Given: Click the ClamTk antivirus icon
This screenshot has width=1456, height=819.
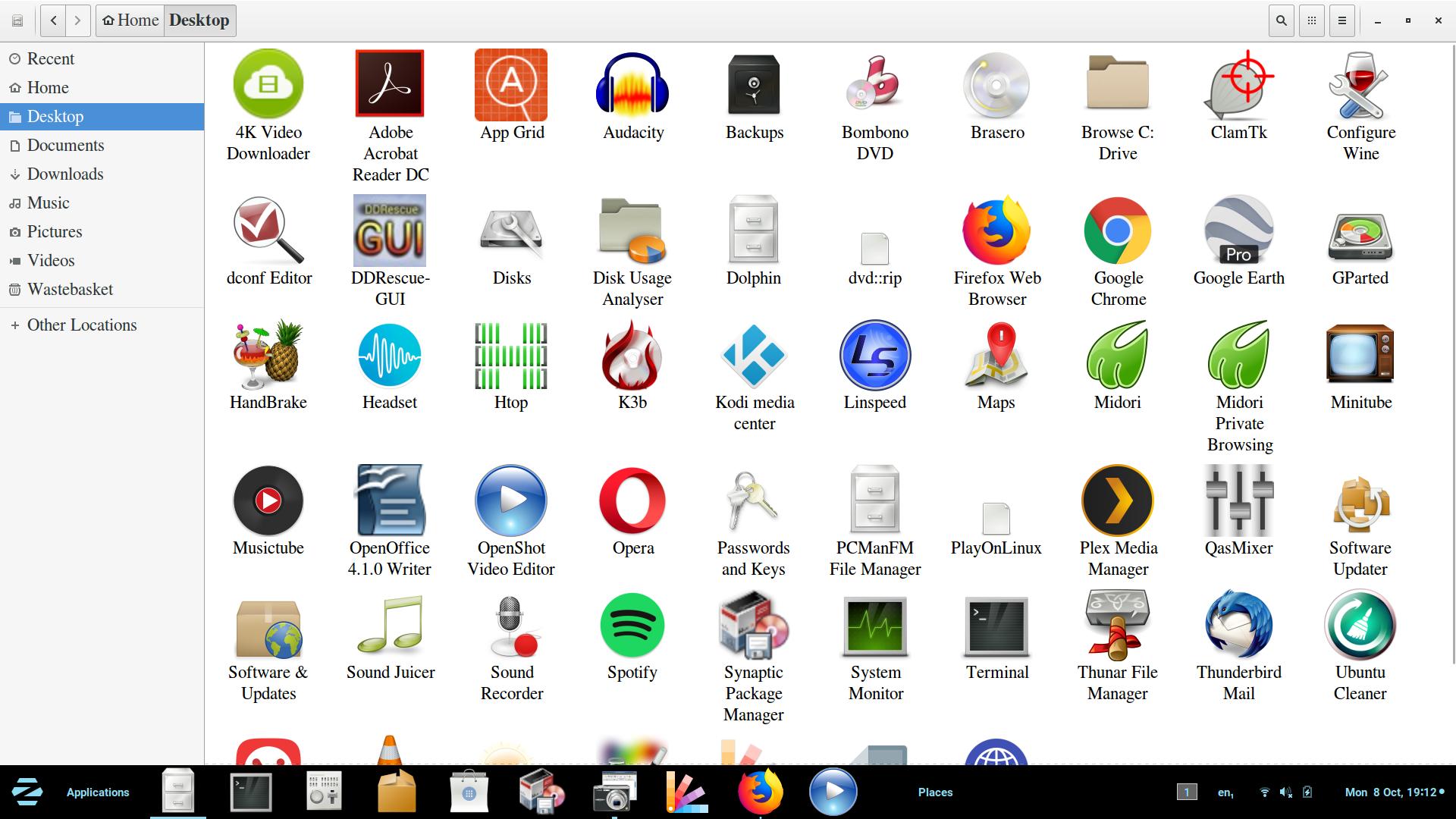Looking at the screenshot, I should coord(1238,85).
